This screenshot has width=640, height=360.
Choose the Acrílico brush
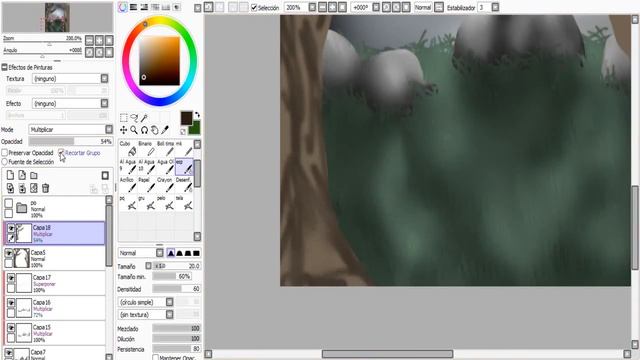click(128, 185)
